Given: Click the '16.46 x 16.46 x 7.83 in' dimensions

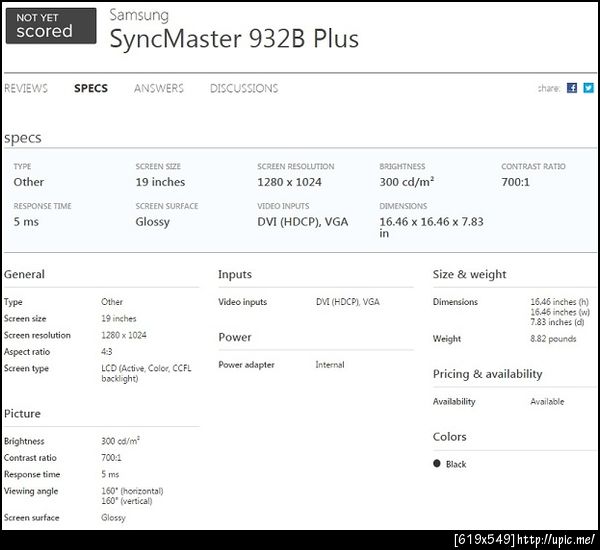Looking at the screenshot, I should click(x=431, y=227).
